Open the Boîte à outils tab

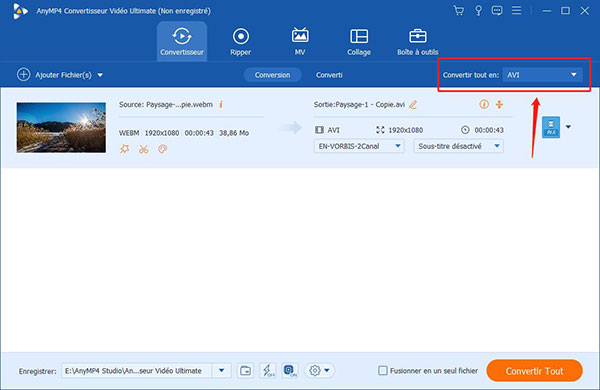tap(417, 42)
